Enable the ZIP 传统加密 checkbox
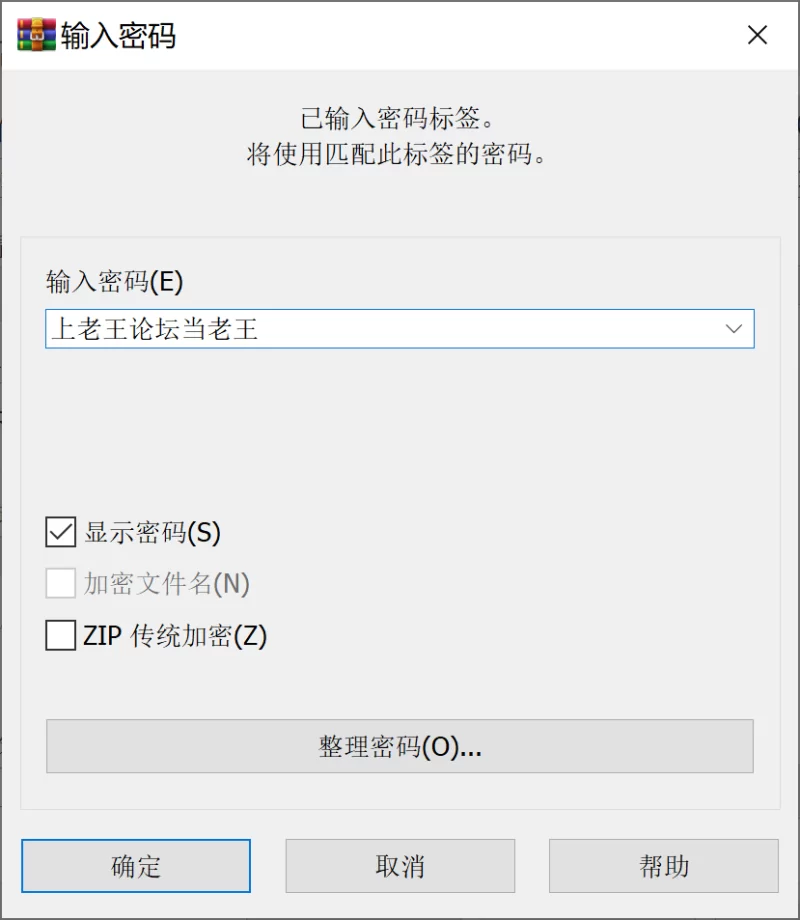The image size is (800, 920). [61, 636]
